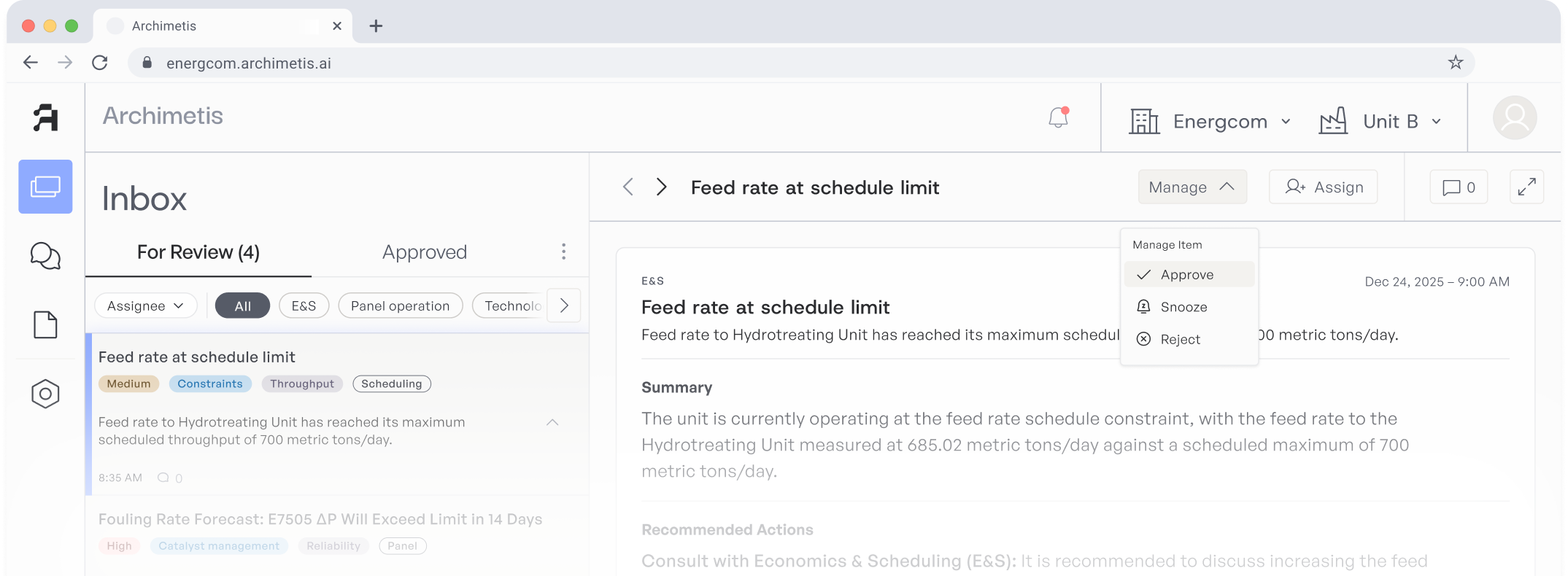This screenshot has width=1568, height=576.
Task: Click the E&S label above detail title
Action: [x=652, y=281]
